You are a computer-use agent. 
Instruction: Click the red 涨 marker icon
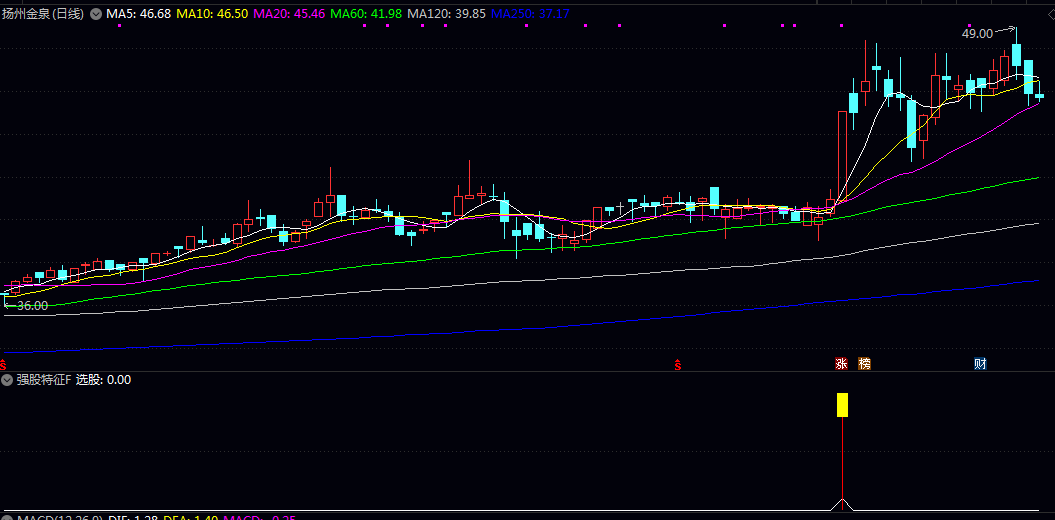841,363
